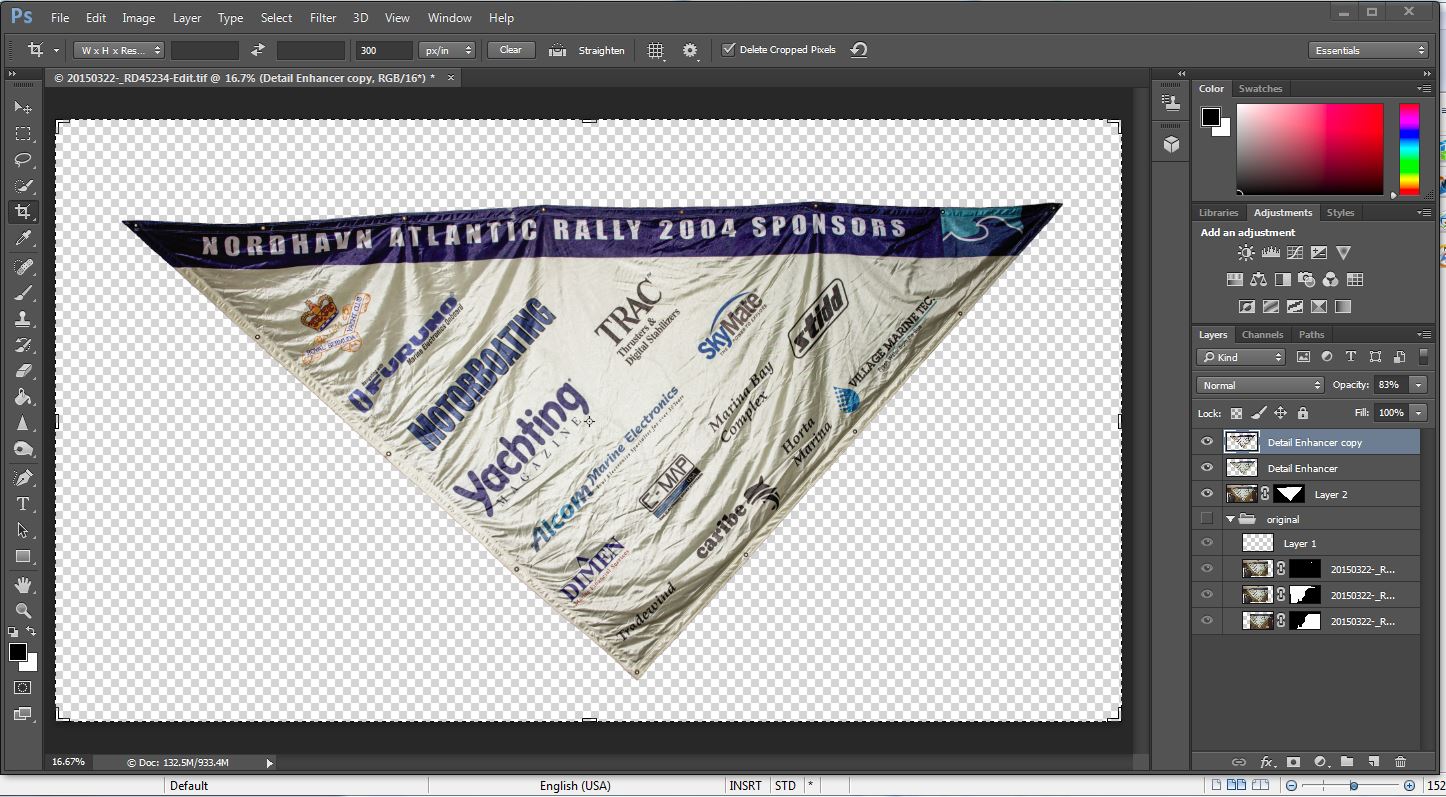The width and height of the screenshot is (1446, 797).
Task: Select the Paint Bucket tool
Action: point(22,397)
